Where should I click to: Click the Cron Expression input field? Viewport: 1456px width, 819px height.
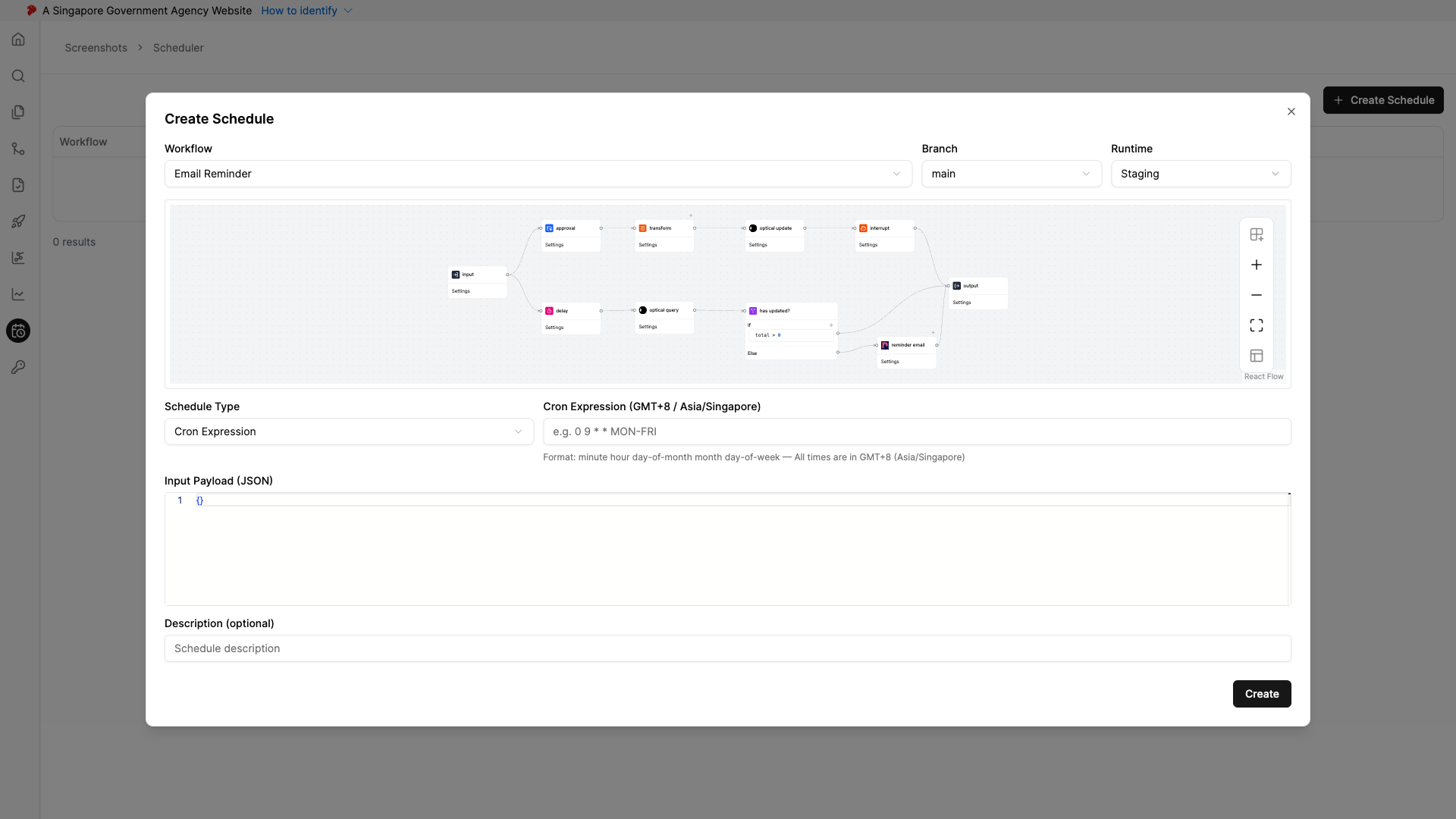[917, 431]
